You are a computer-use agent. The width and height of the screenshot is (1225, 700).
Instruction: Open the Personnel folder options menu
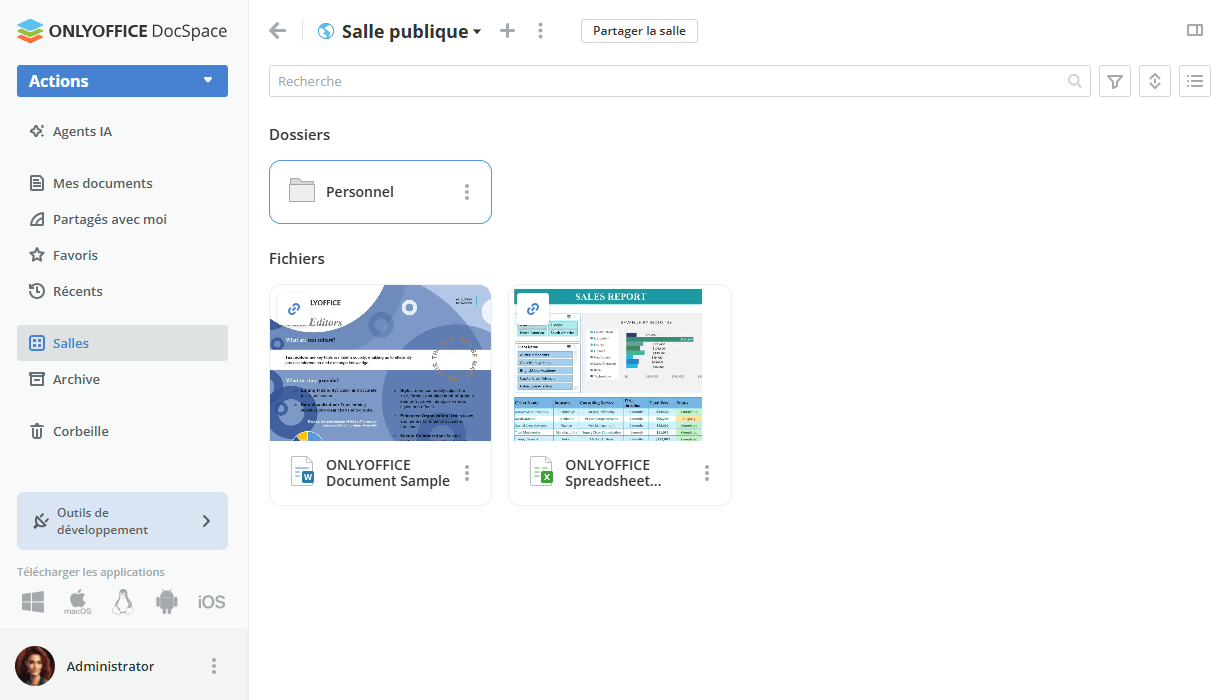coord(467,192)
